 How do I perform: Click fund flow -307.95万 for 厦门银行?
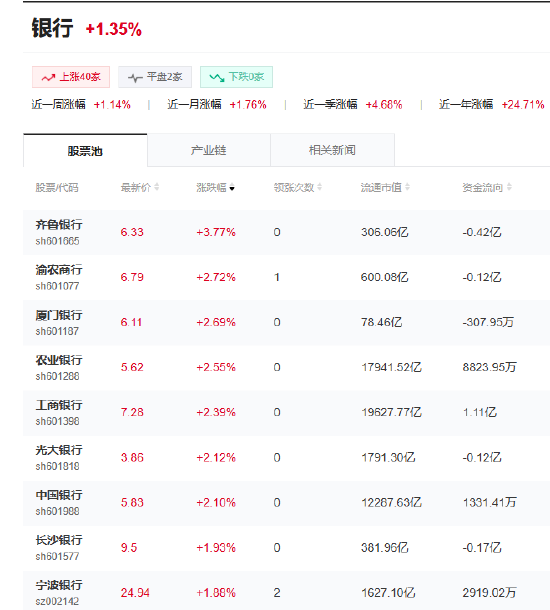pos(488,323)
